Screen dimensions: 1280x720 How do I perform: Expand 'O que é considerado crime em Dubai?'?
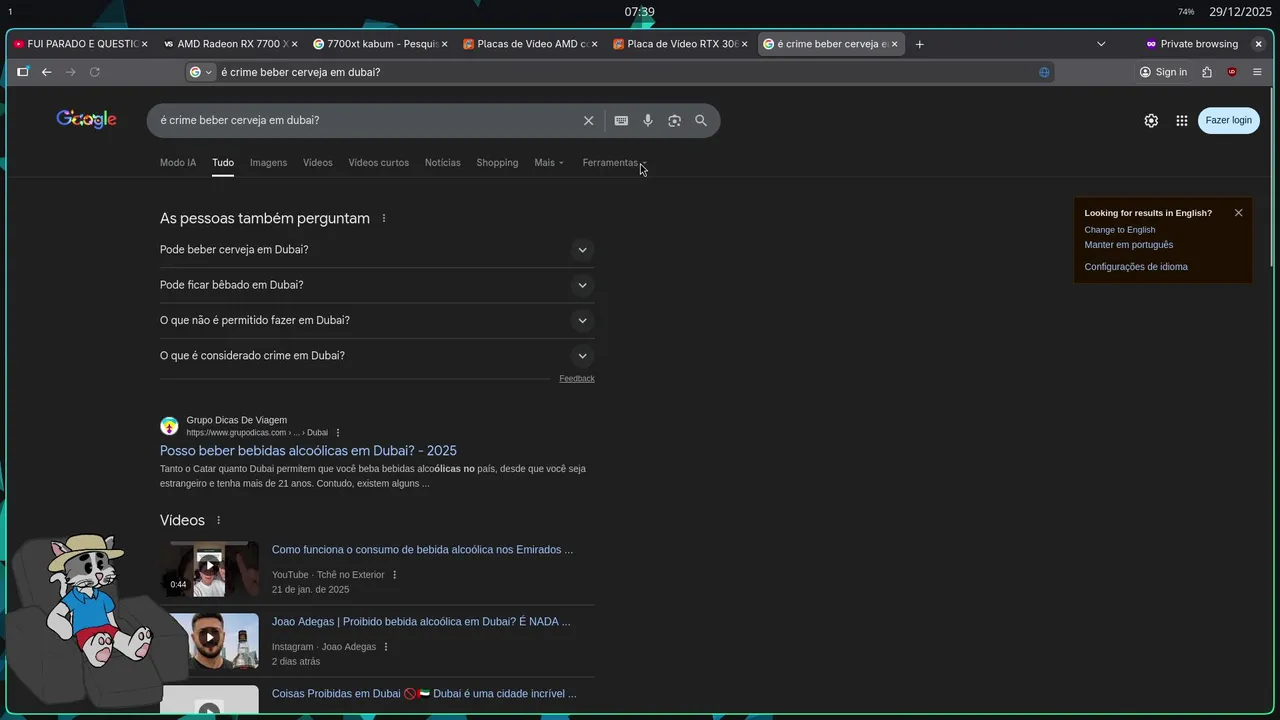pyautogui.click(x=377, y=356)
